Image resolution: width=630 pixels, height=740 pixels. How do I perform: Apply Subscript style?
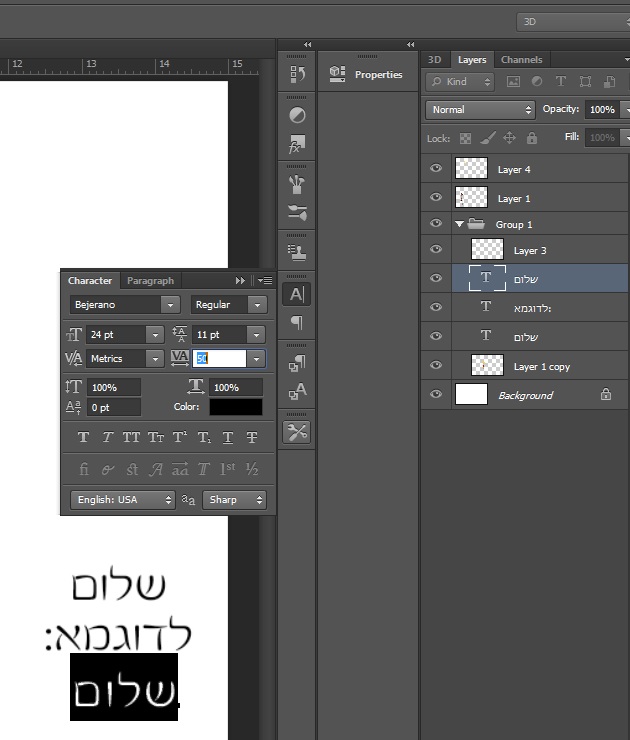coord(204,437)
